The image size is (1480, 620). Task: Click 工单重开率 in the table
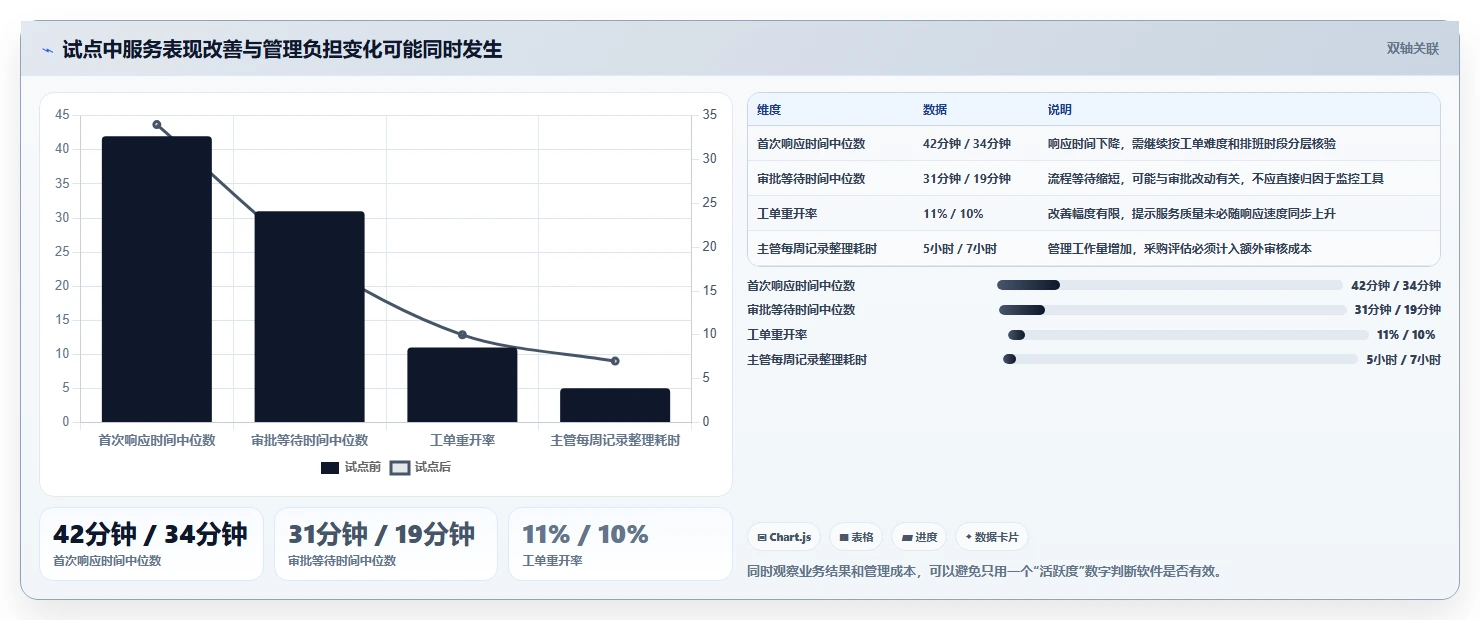point(787,214)
